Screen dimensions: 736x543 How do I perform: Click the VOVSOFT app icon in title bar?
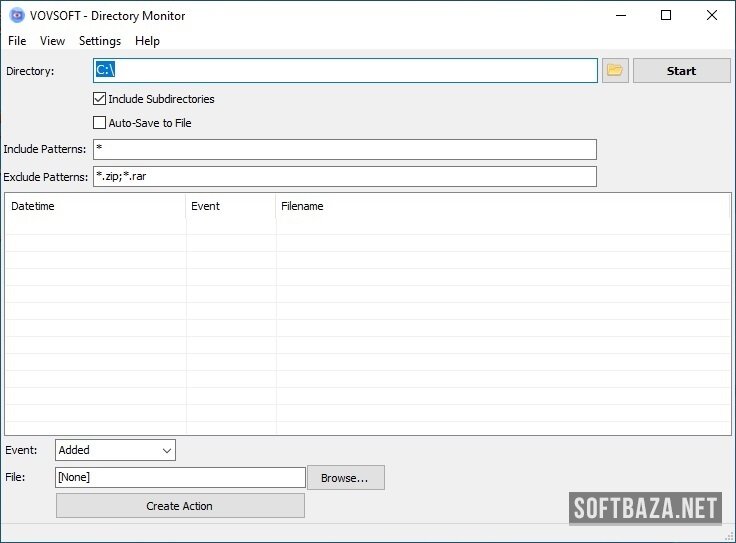[x=16, y=15]
